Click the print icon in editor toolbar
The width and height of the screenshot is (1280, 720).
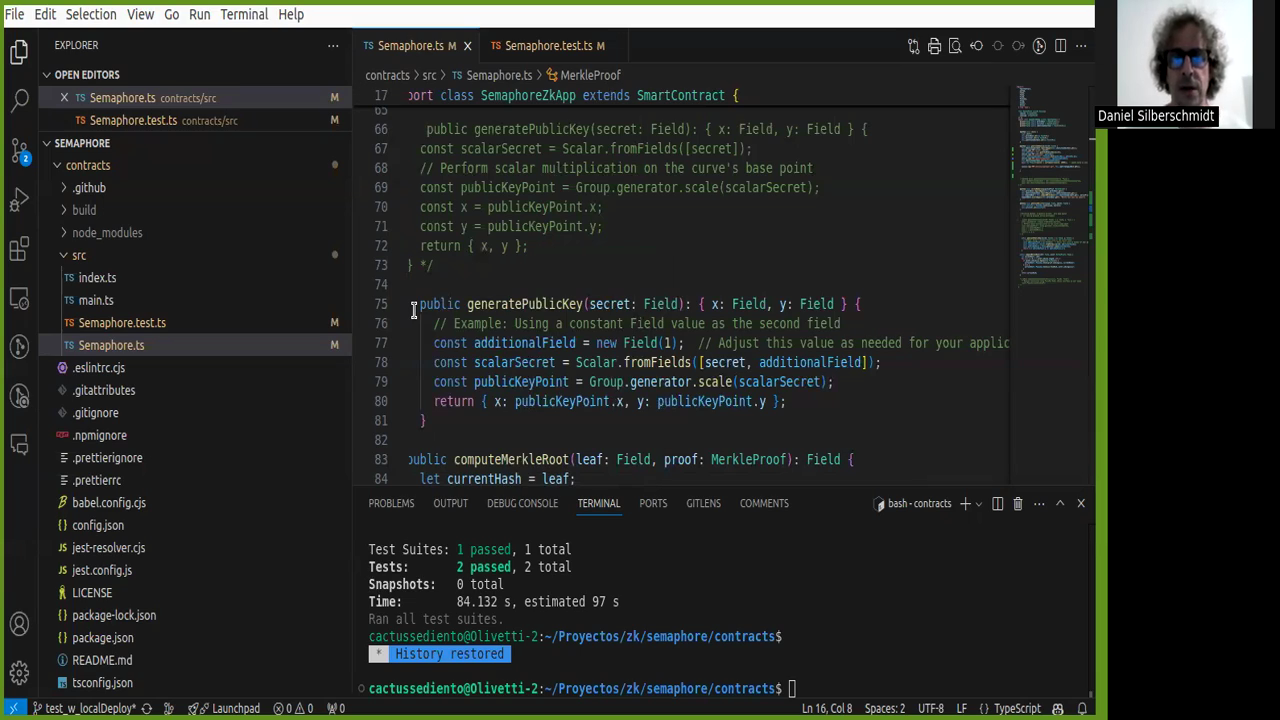tap(934, 46)
